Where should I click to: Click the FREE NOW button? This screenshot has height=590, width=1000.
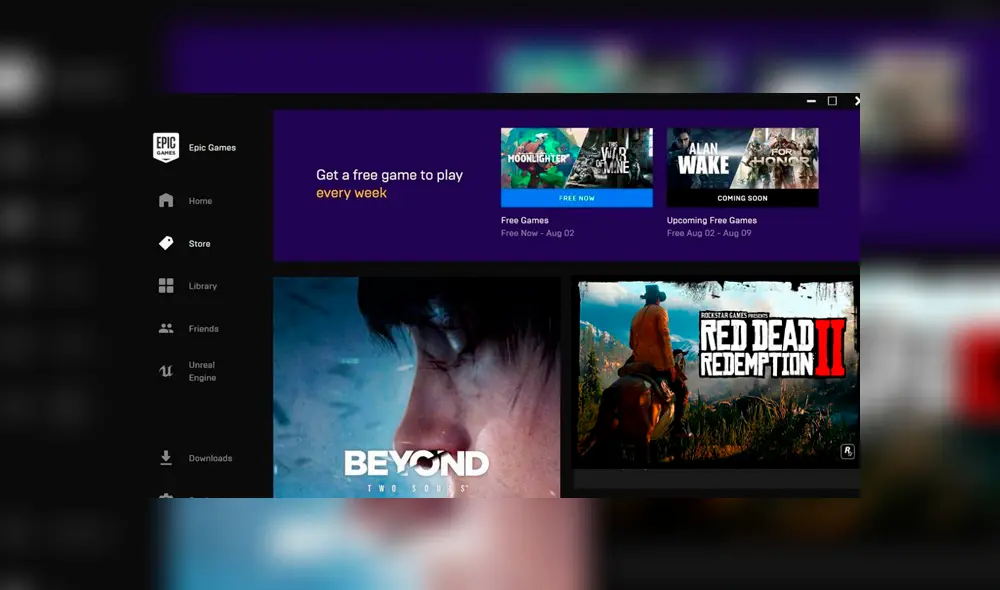click(576, 198)
